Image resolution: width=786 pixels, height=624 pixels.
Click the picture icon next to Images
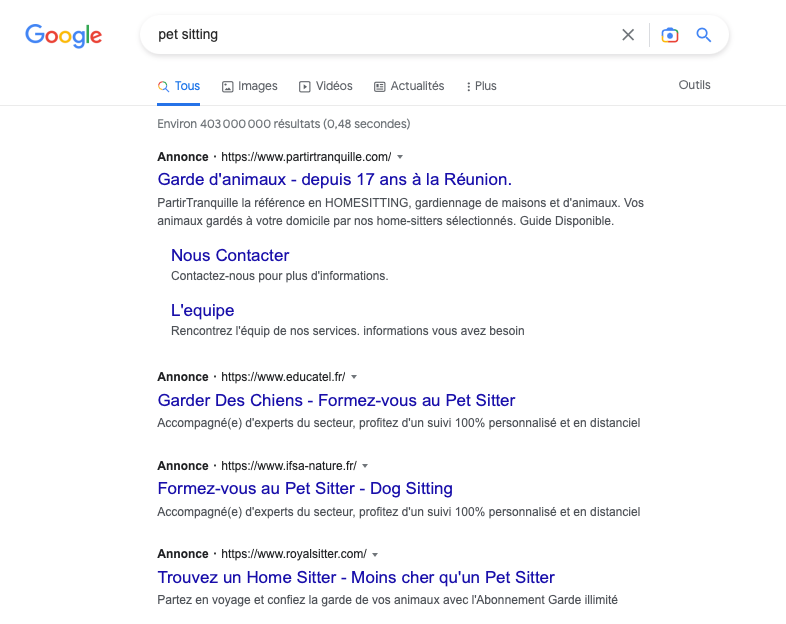point(228,87)
